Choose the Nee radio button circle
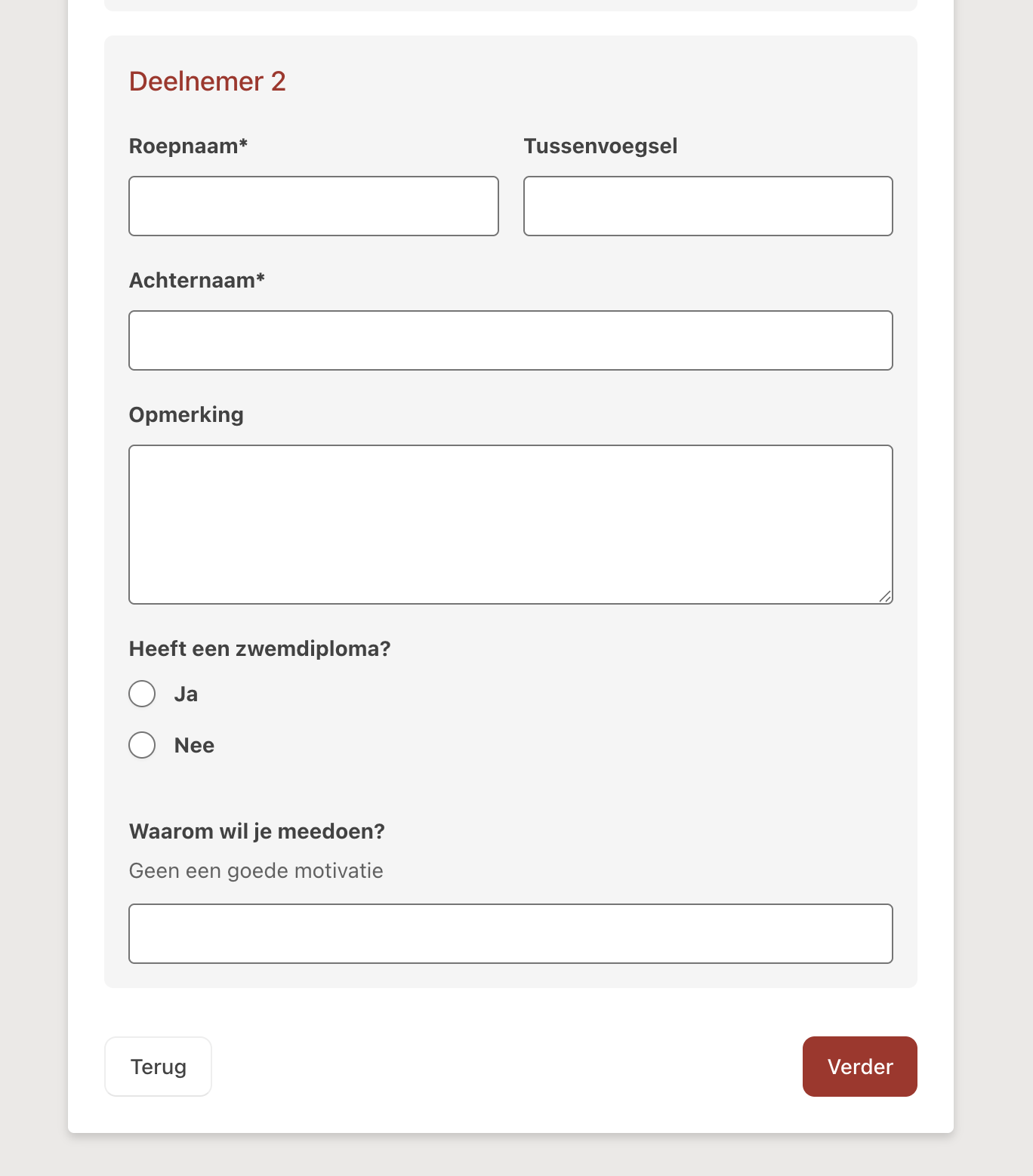Screen dimensions: 1033x1176 click(142, 745)
